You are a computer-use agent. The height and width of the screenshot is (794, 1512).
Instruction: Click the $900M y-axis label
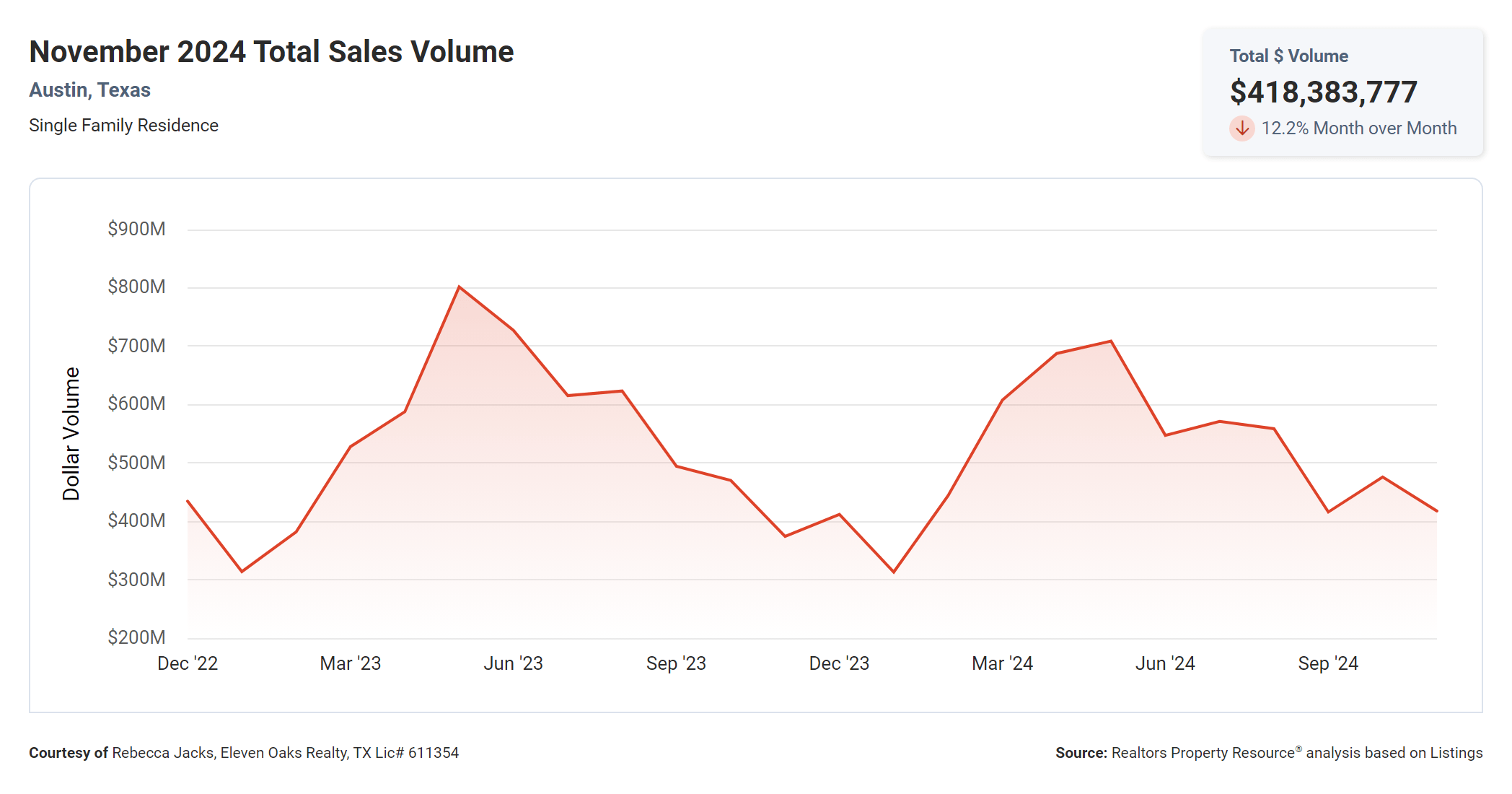136,229
